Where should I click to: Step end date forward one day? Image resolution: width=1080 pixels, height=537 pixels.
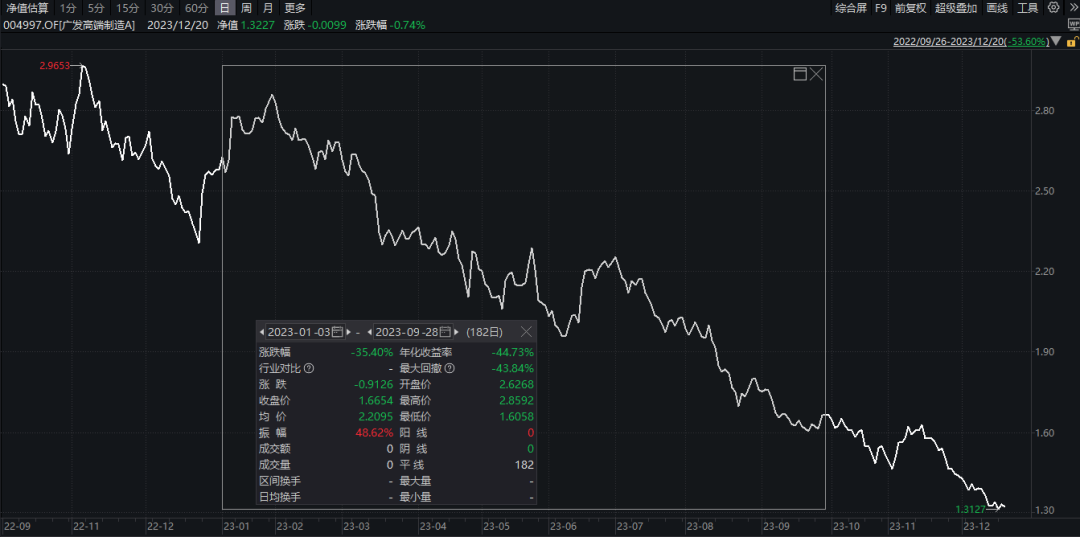pyautogui.click(x=458, y=332)
